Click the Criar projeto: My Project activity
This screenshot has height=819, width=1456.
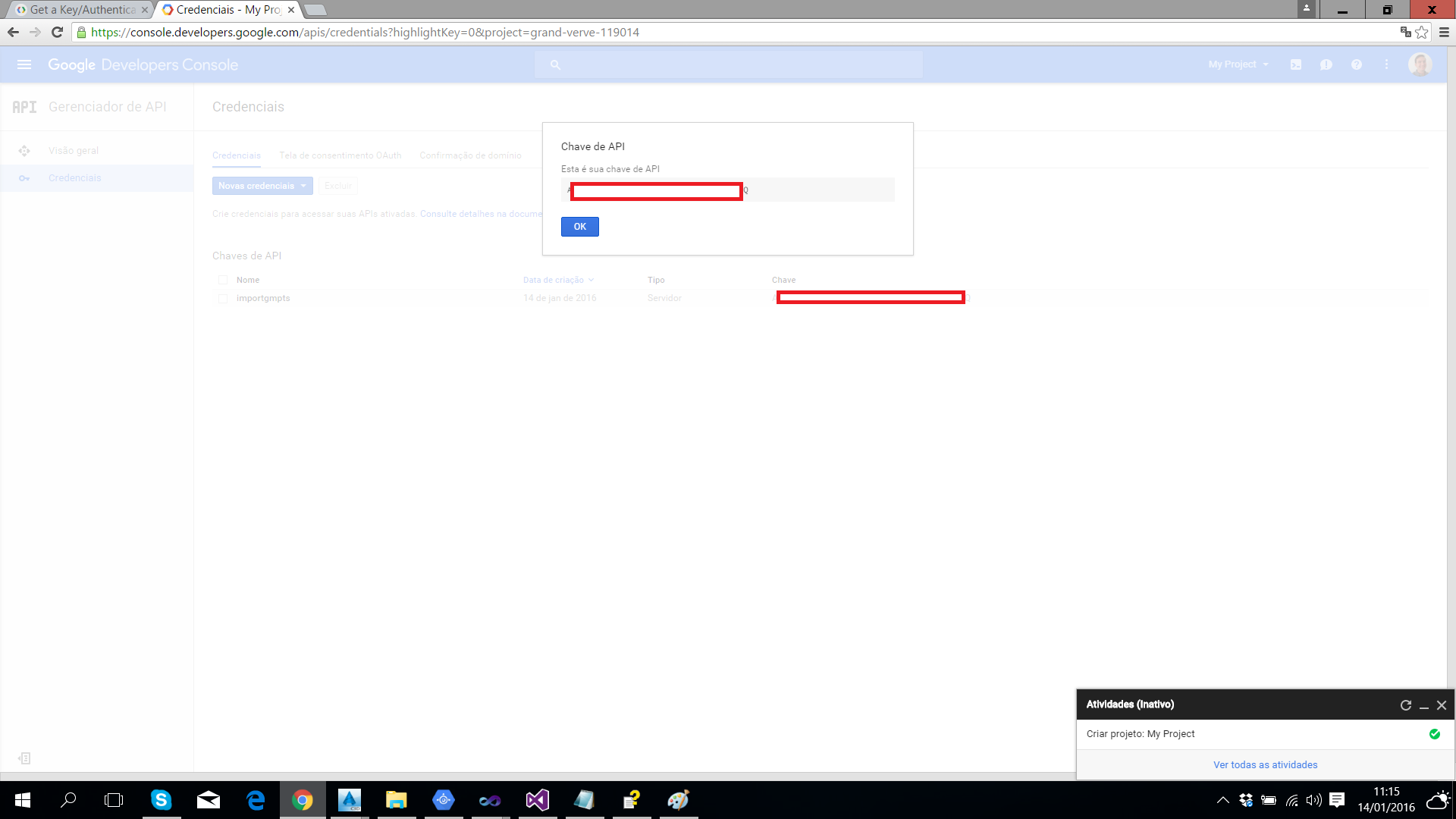coord(1141,734)
